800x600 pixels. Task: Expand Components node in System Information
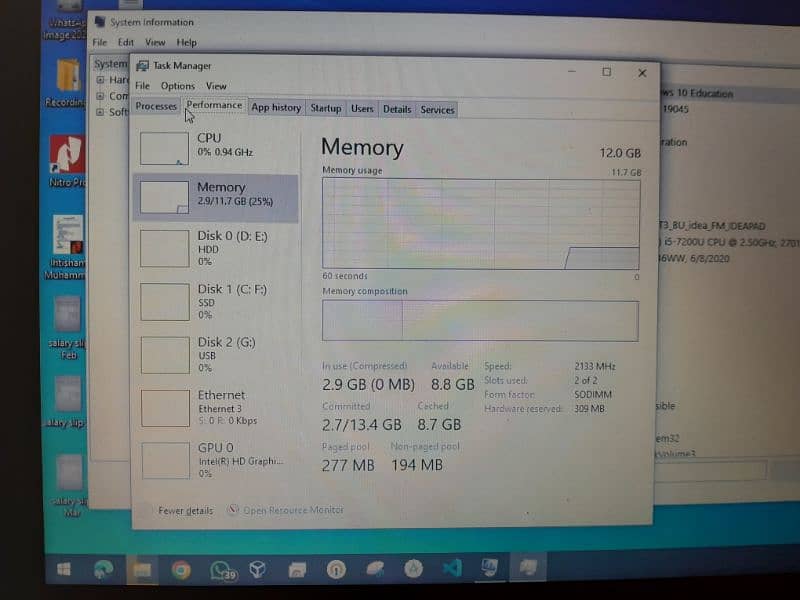(x=100, y=95)
